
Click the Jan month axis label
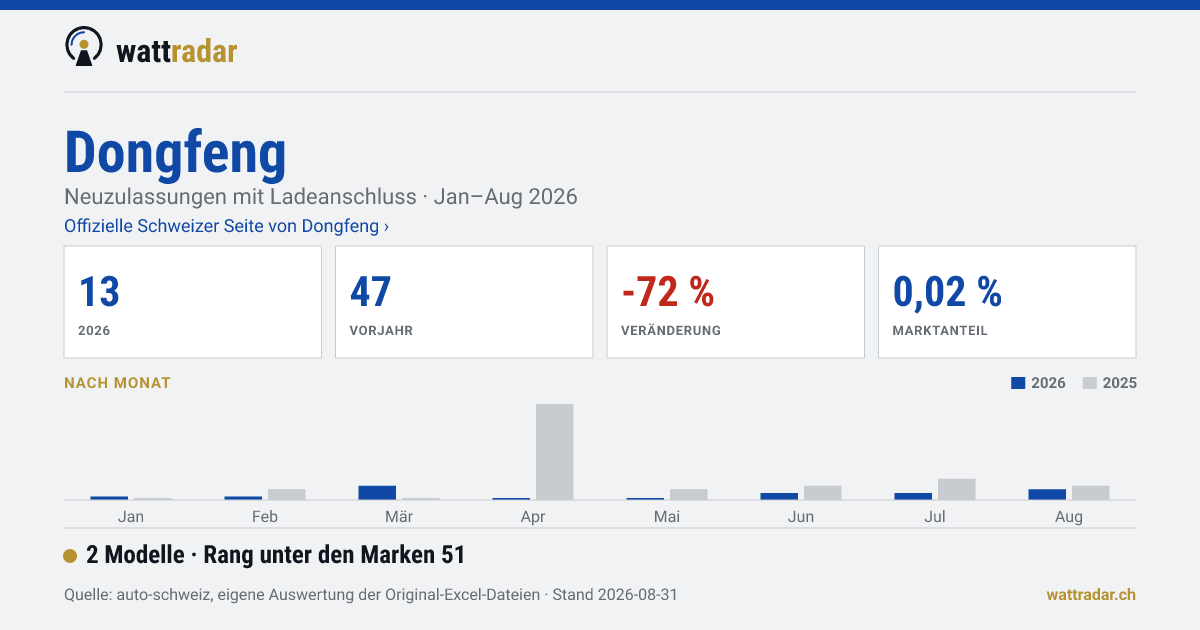pos(131,517)
